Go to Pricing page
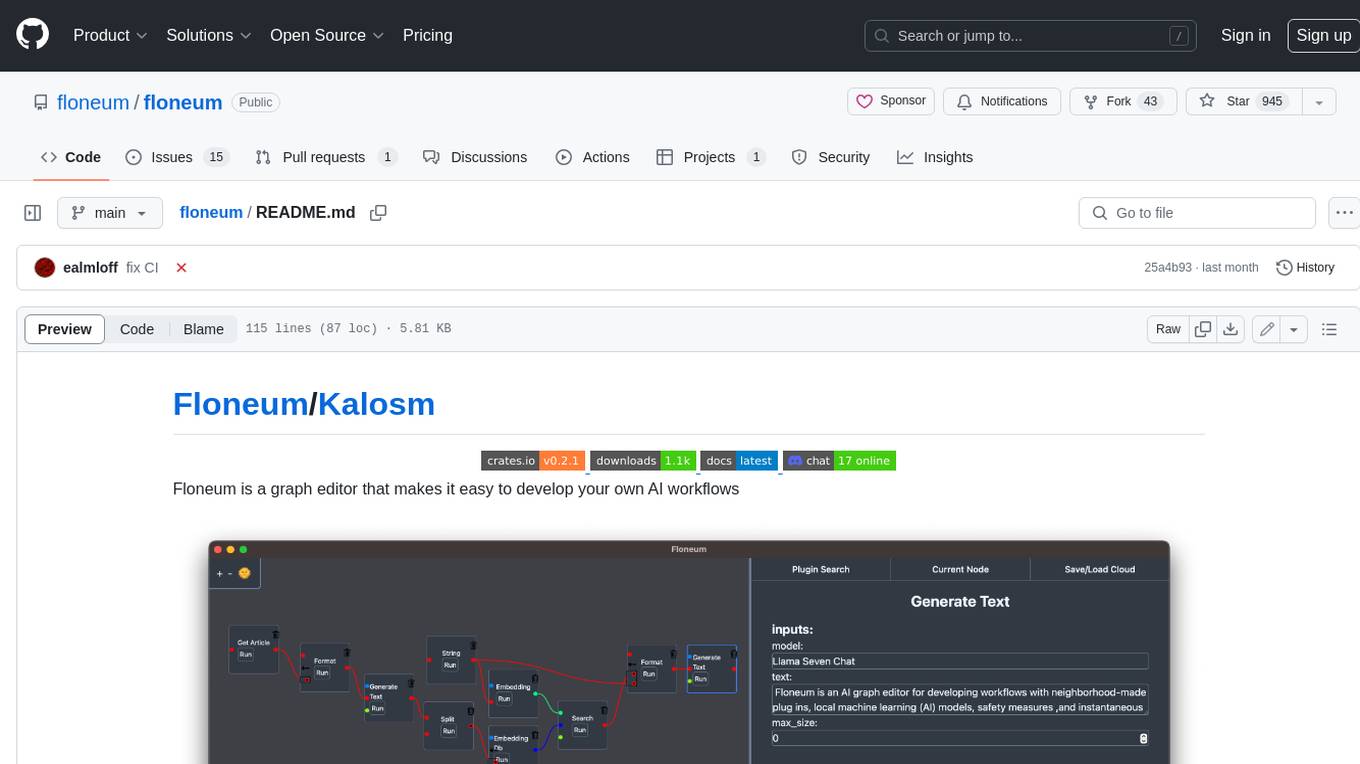Image resolution: width=1360 pixels, height=764 pixels. (427, 35)
